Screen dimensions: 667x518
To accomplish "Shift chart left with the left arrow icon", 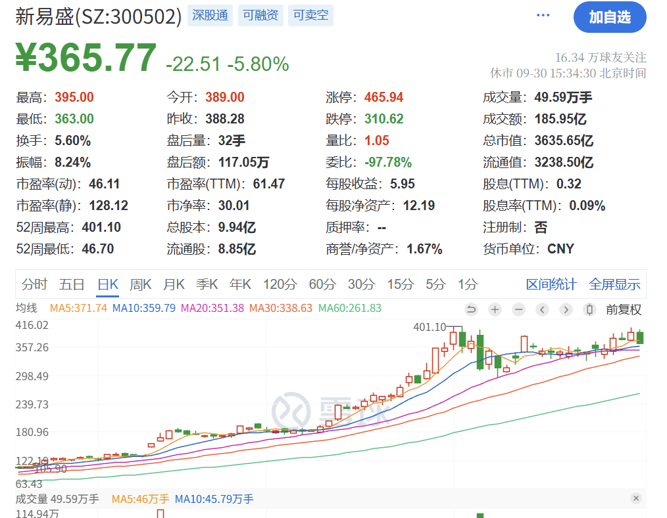I will [x=544, y=309].
